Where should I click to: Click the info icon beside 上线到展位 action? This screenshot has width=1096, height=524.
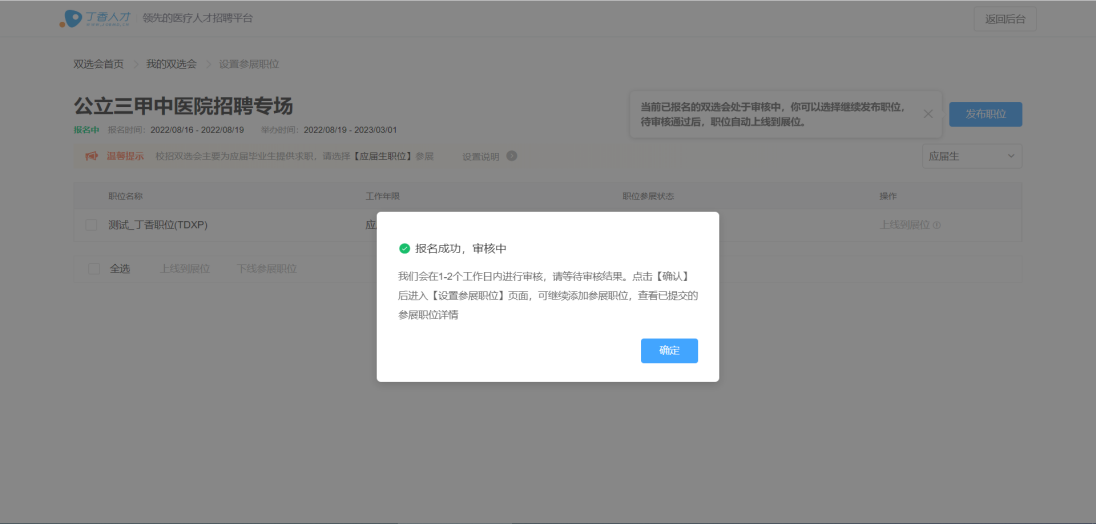(937, 225)
